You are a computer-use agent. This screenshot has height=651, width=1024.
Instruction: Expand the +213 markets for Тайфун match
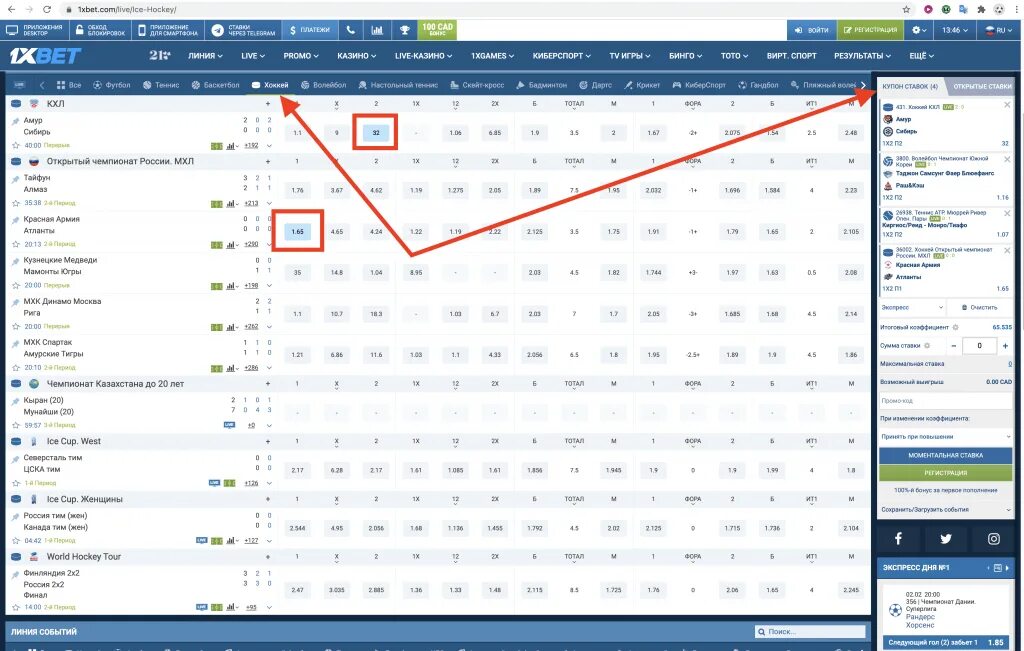click(x=251, y=203)
